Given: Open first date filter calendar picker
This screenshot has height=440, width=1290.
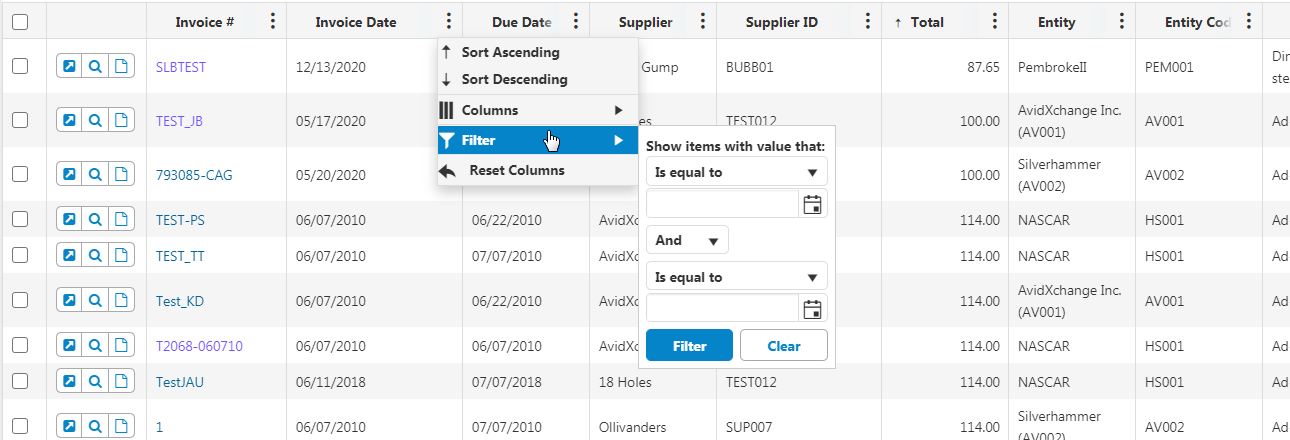Looking at the screenshot, I should coord(812,204).
